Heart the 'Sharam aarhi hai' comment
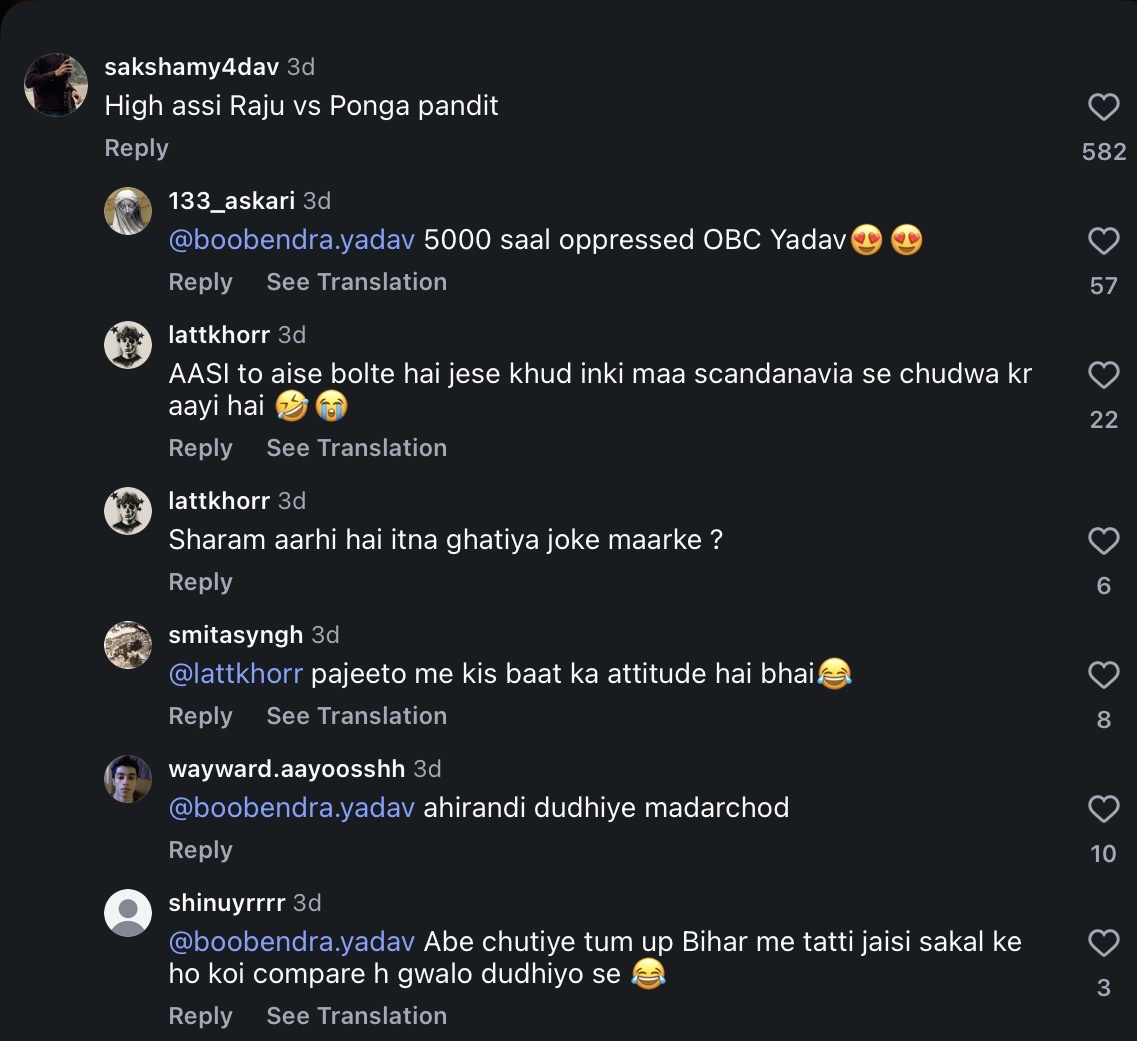This screenshot has height=1041, width=1137. tap(1104, 542)
